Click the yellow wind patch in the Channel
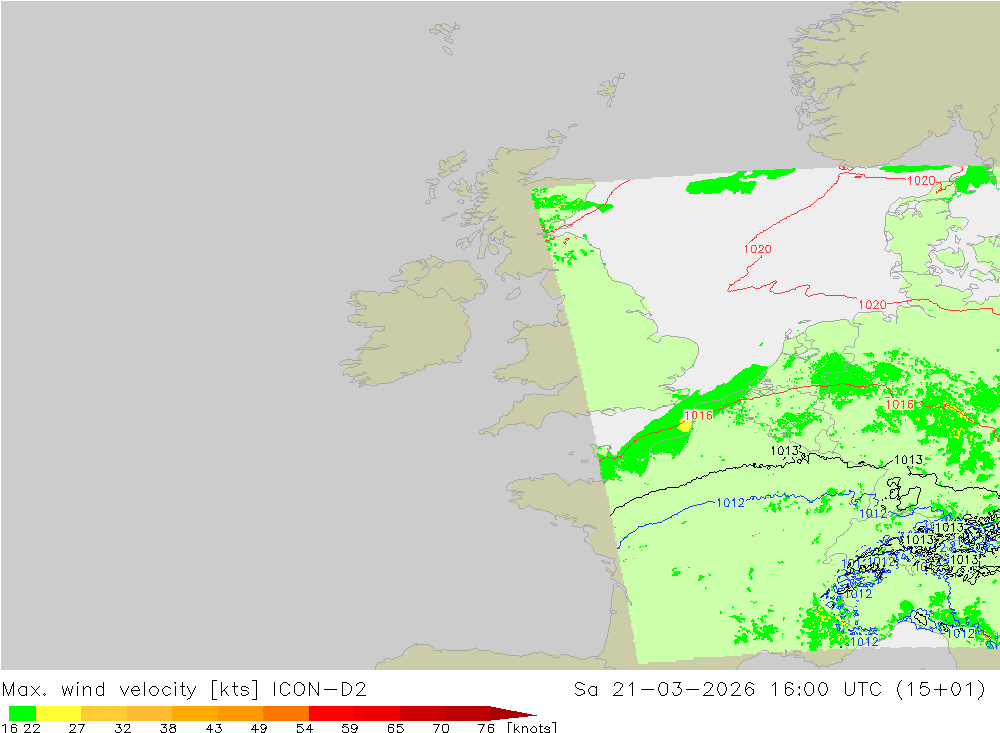 pyautogui.click(x=685, y=426)
